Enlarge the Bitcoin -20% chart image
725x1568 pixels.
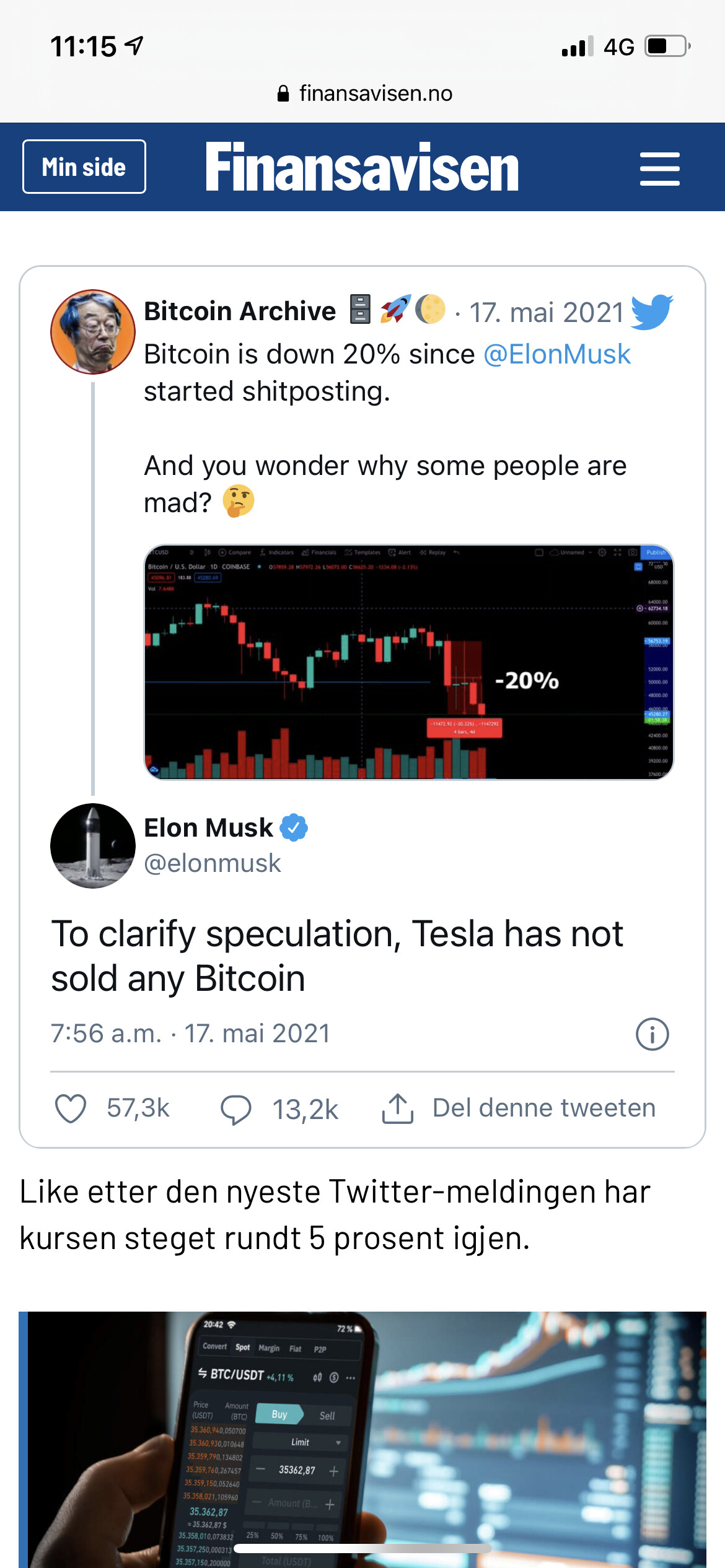408,661
